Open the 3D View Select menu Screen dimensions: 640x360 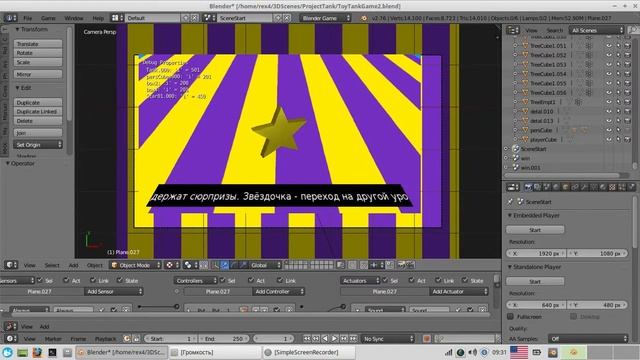(x=52, y=265)
